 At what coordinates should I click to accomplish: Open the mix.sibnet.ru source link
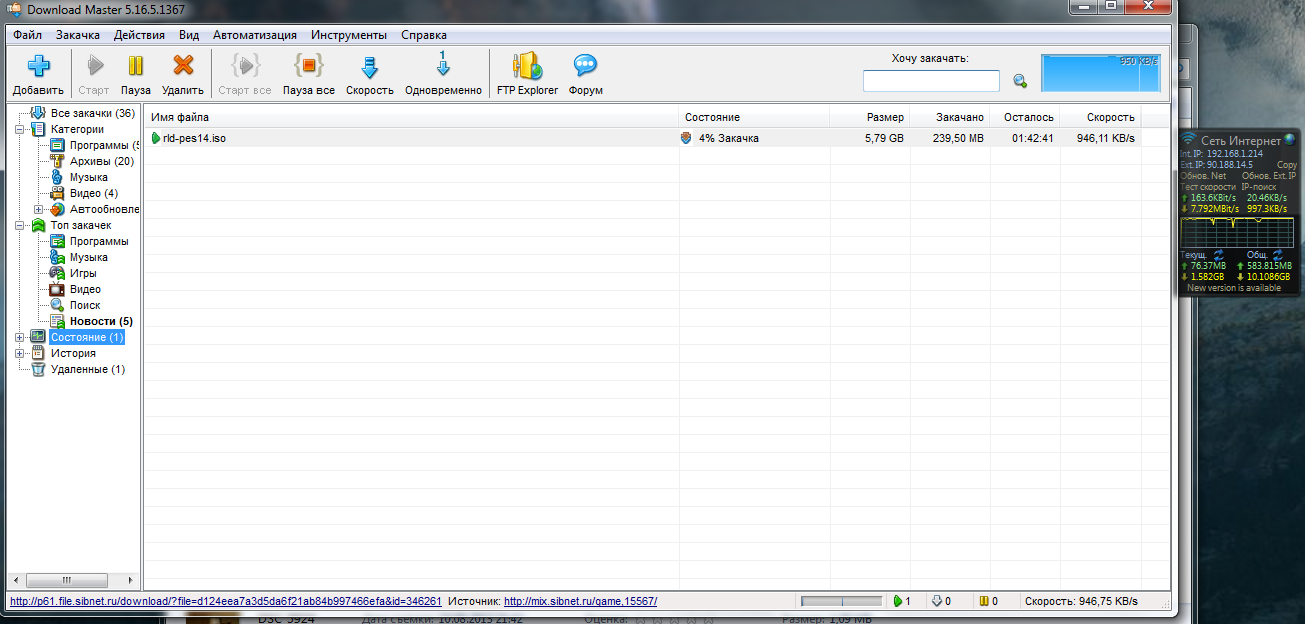coord(580,601)
